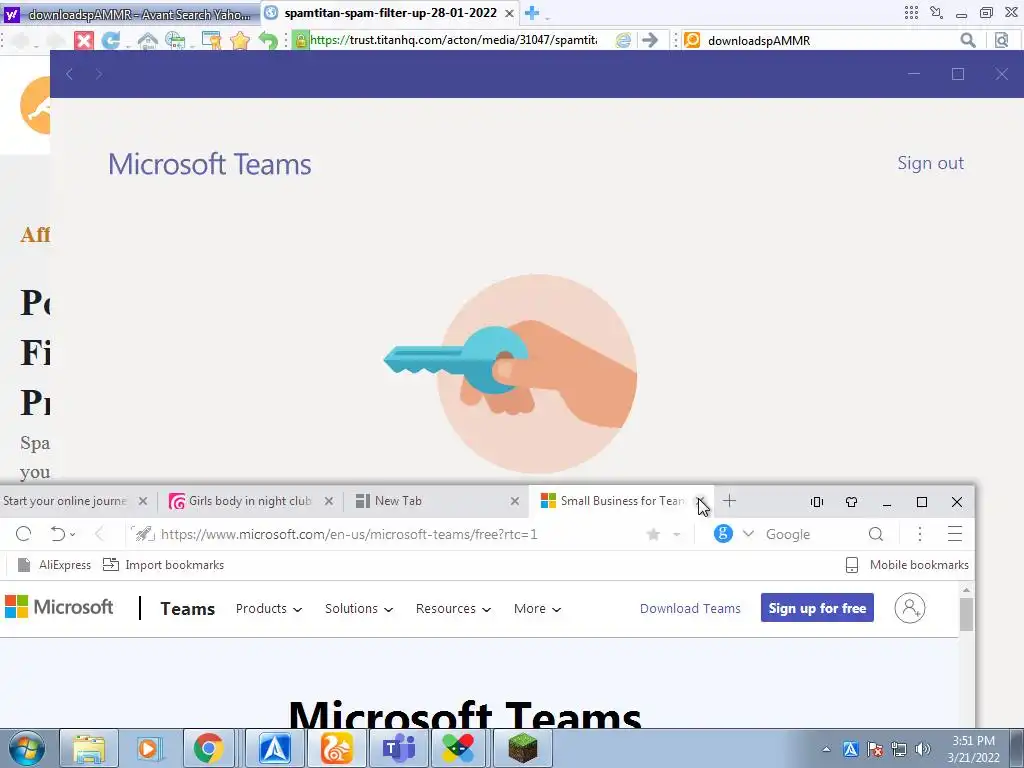Expand Solutions menu on Microsoft page

click(359, 609)
